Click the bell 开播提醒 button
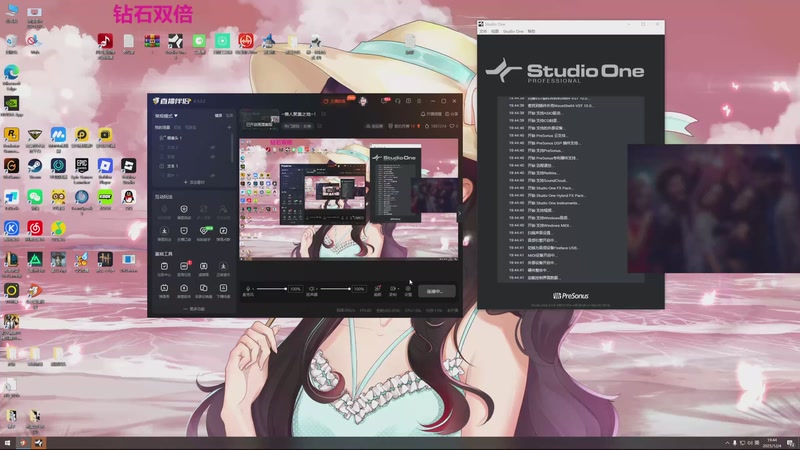This screenshot has height=450, width=800. 431,114
